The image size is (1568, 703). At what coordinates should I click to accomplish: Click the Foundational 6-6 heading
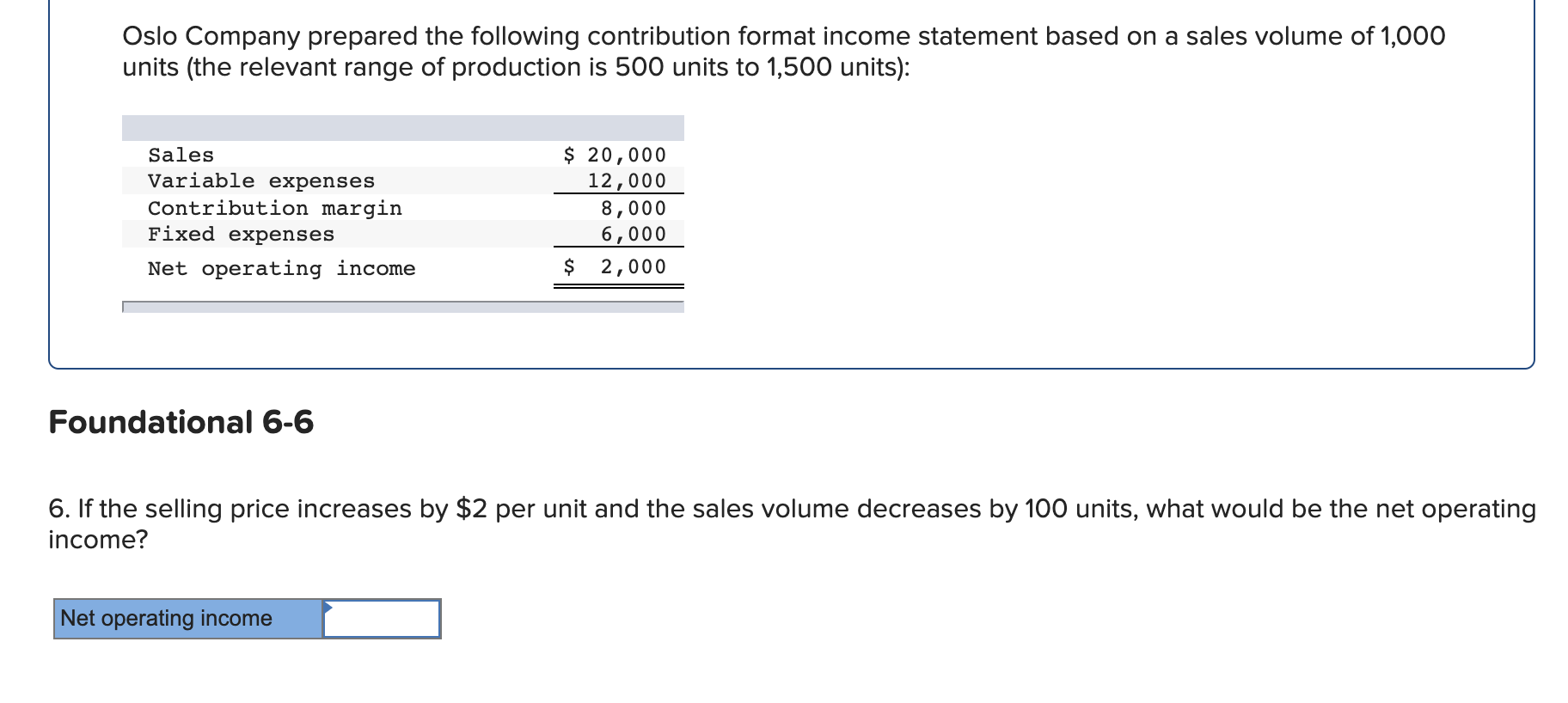click(x=181, y=422)
